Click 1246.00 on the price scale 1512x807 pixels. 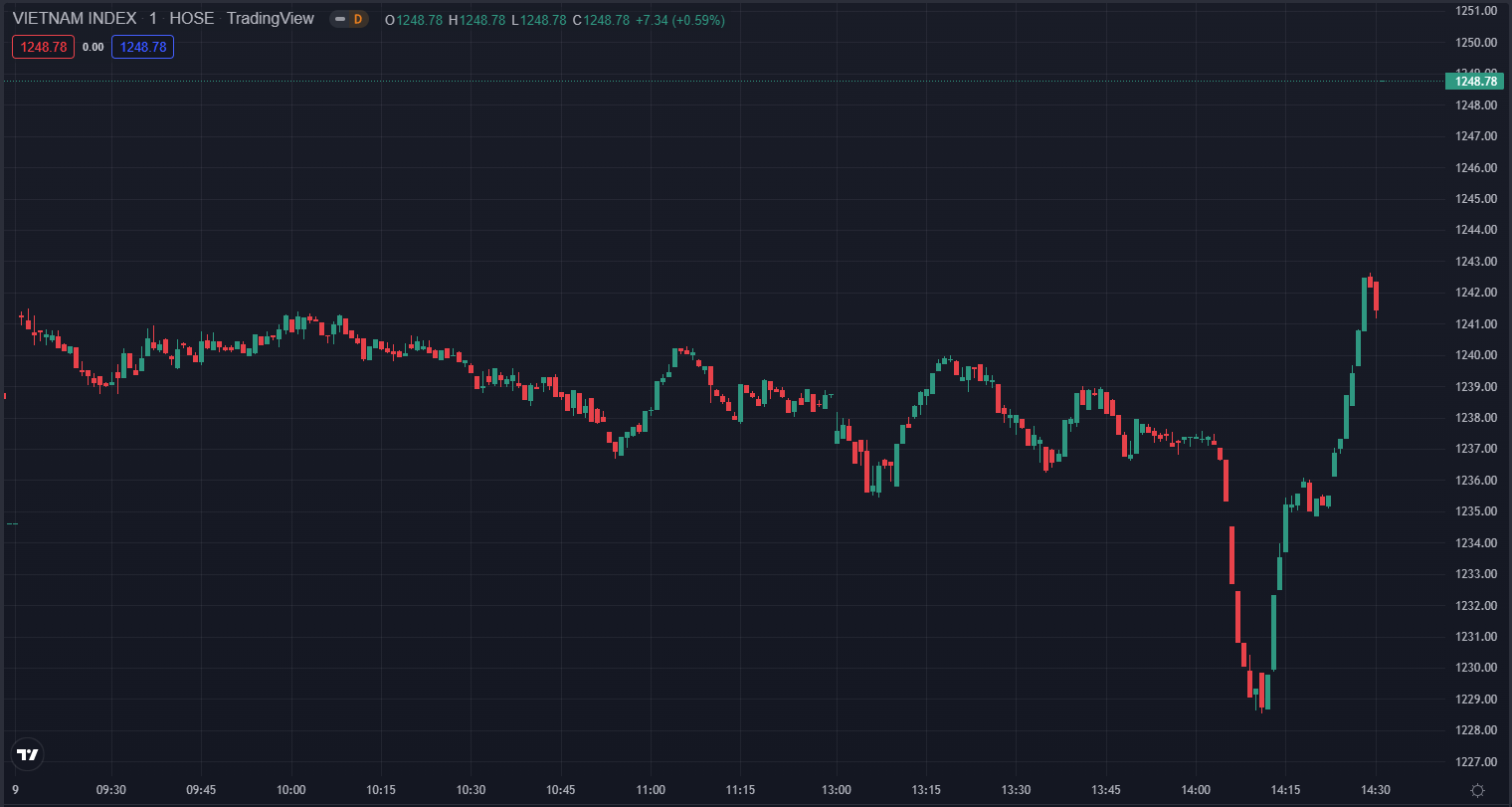click(1476, 168)
